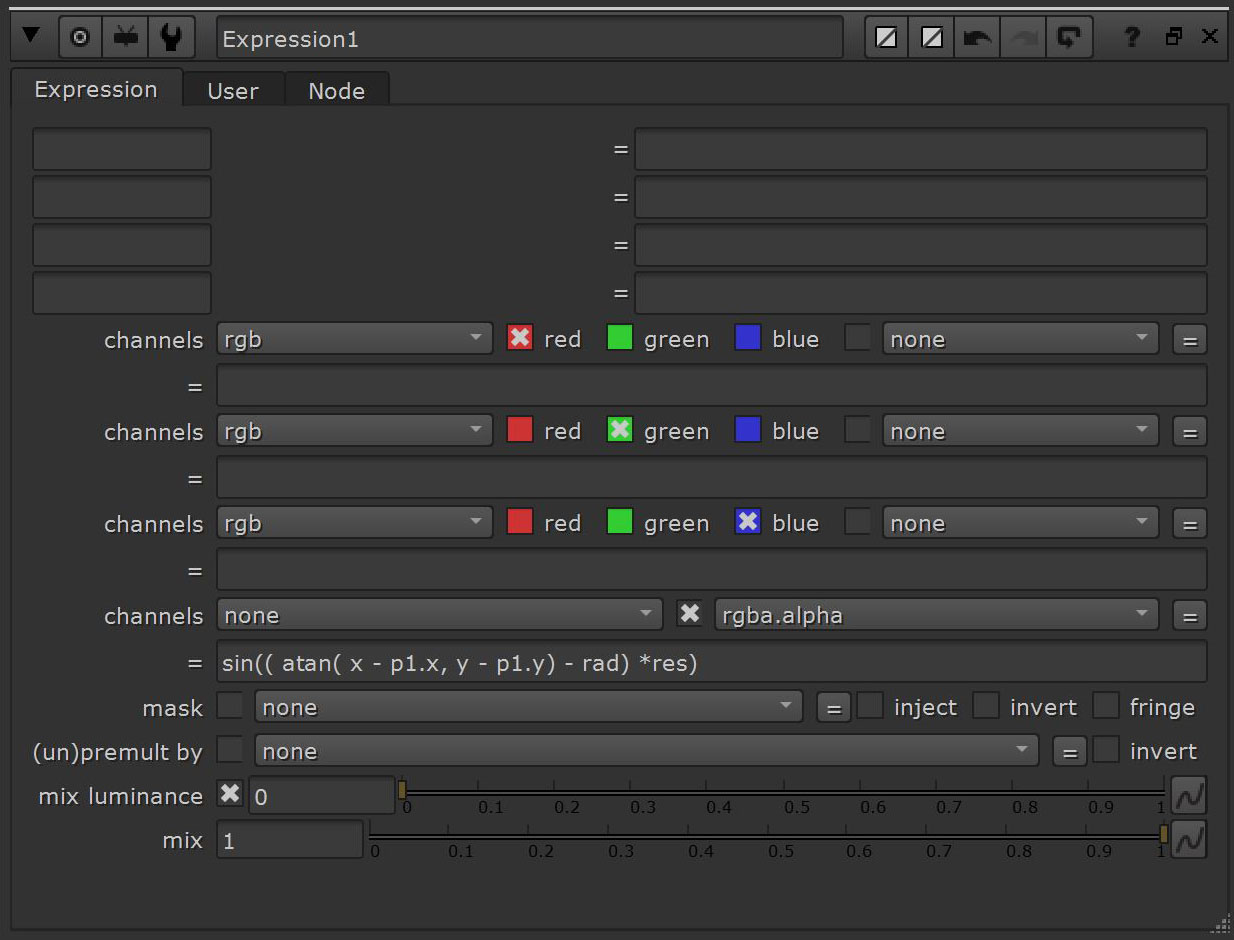Image resolution: width=1234 pixels, height=940 pixels.
Task: Open the curve editor beside the mix slider
Action: (1189, 839)
